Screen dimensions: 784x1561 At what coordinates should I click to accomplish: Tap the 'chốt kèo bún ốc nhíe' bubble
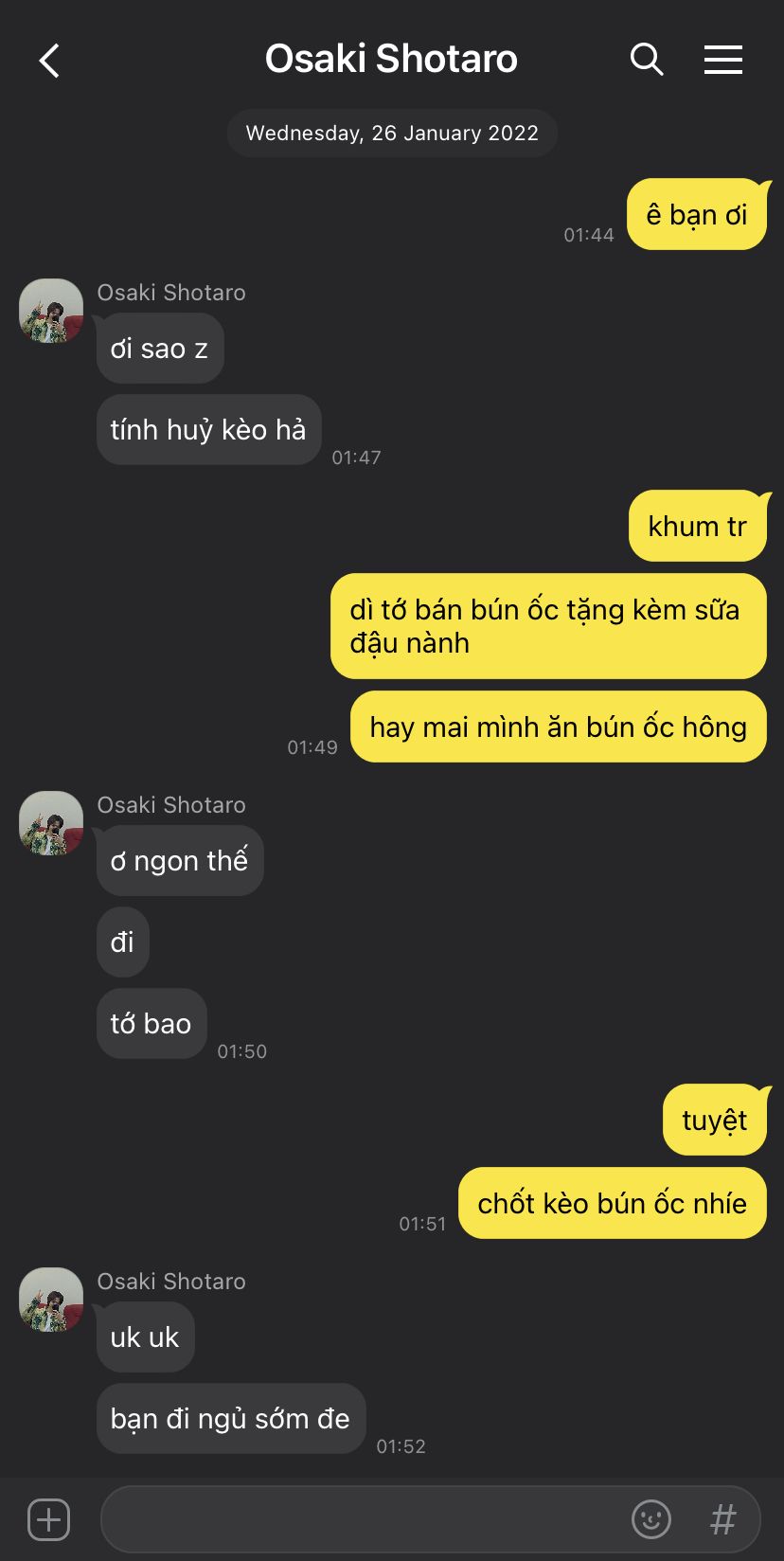pos(613,1203)
